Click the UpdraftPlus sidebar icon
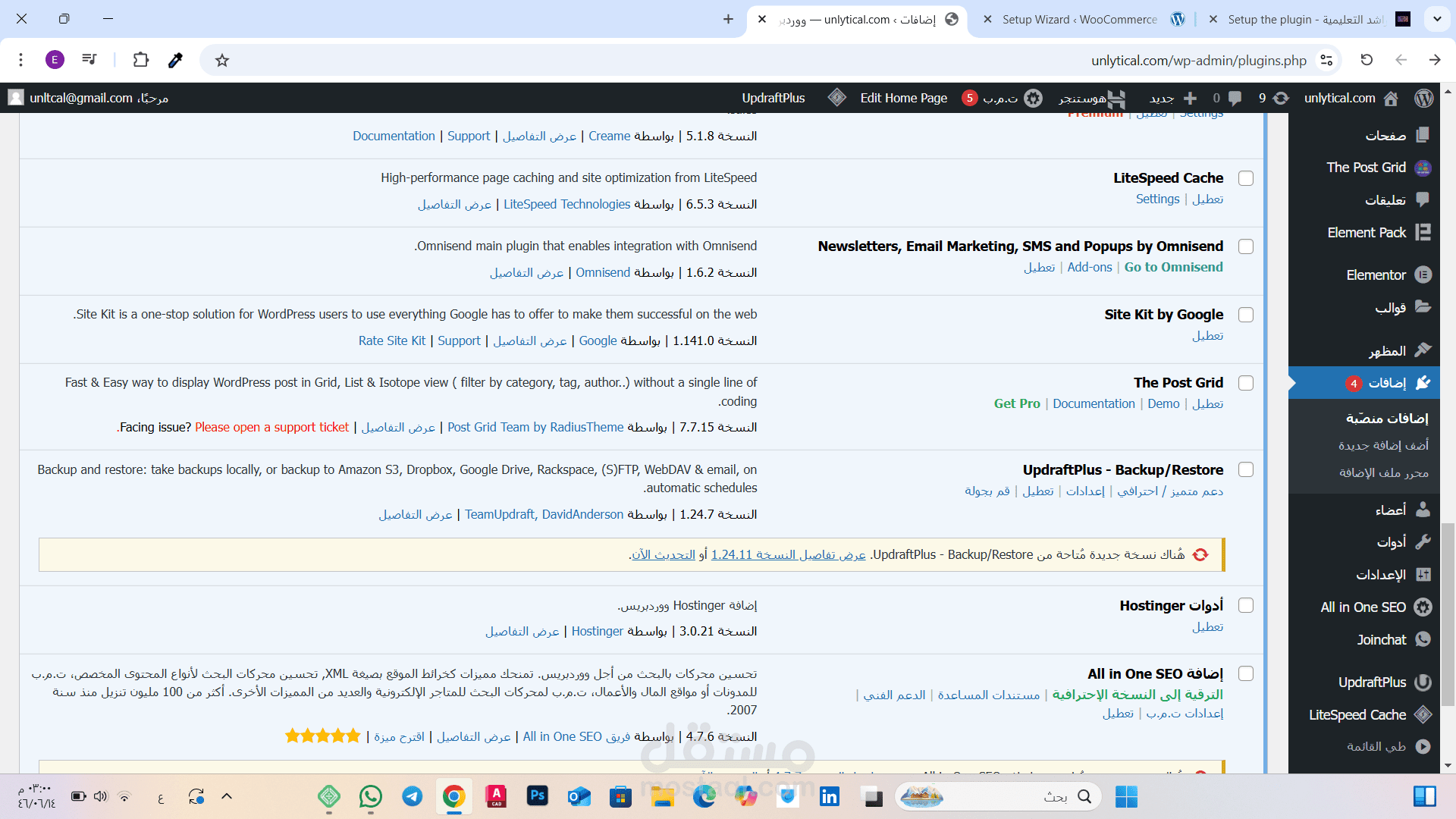The width and height of the screenshot is (1456, 819). pos(1423,682)
